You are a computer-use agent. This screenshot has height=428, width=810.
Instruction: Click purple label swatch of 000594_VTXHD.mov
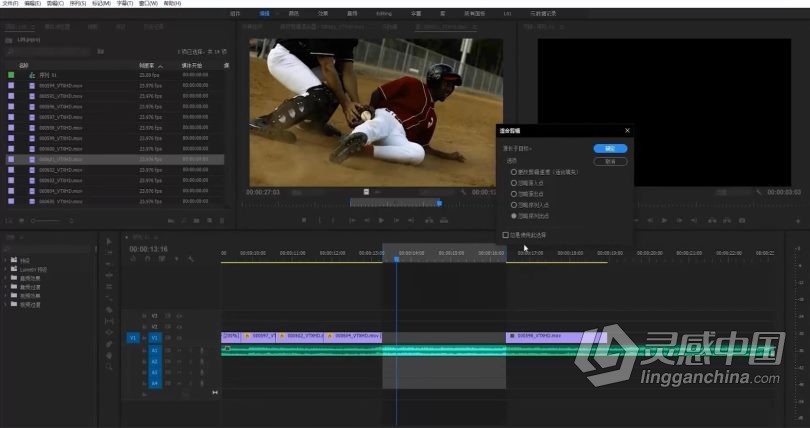point(11,85)
